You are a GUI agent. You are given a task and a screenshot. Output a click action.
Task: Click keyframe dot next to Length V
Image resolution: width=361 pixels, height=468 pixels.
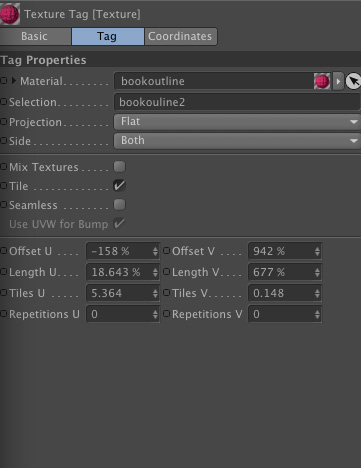point(166,272)
